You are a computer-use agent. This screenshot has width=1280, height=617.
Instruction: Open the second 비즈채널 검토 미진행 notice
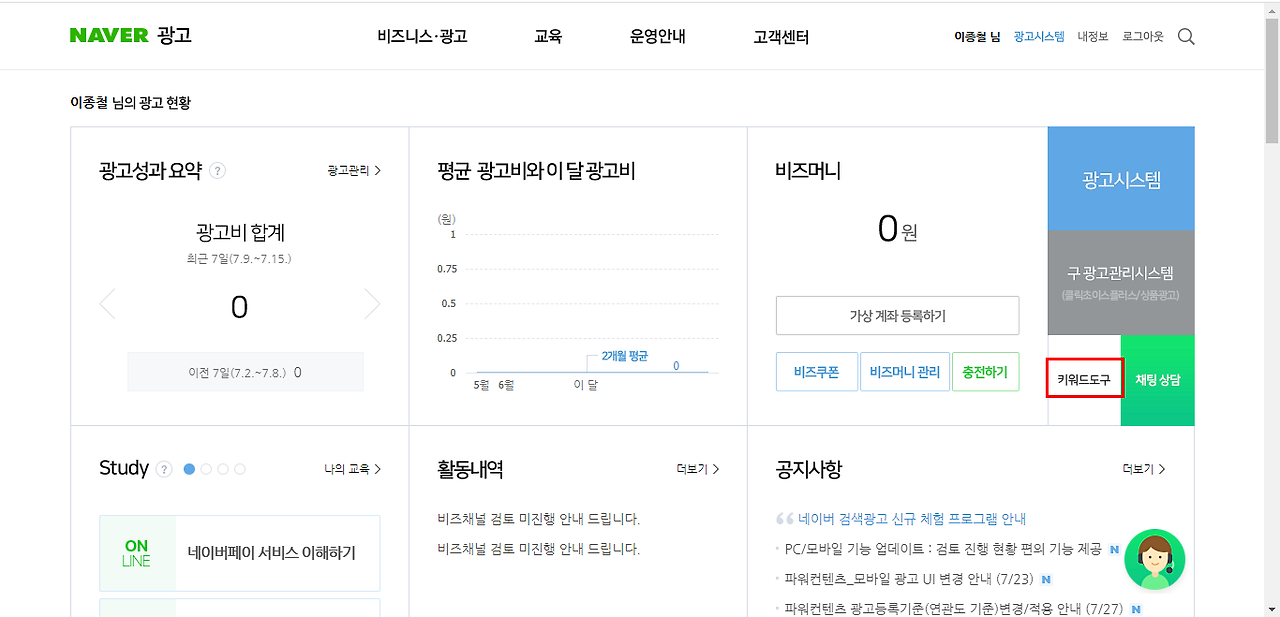pyautogui.click(x=538, y=549)
